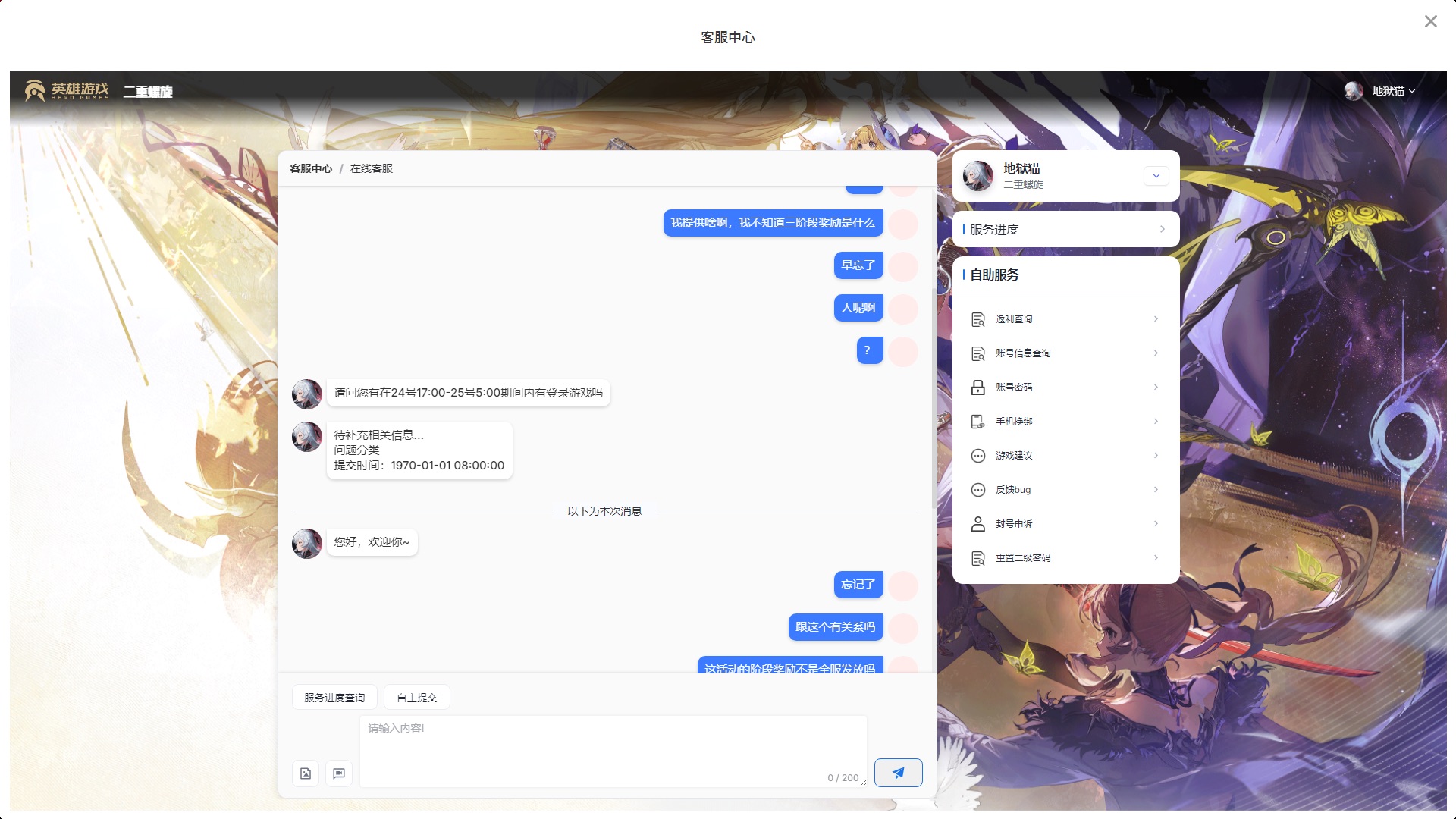This screenshot has height=819, width=1456.
Task: Click the 以下为本次消息 divider label
Action: 604,511
